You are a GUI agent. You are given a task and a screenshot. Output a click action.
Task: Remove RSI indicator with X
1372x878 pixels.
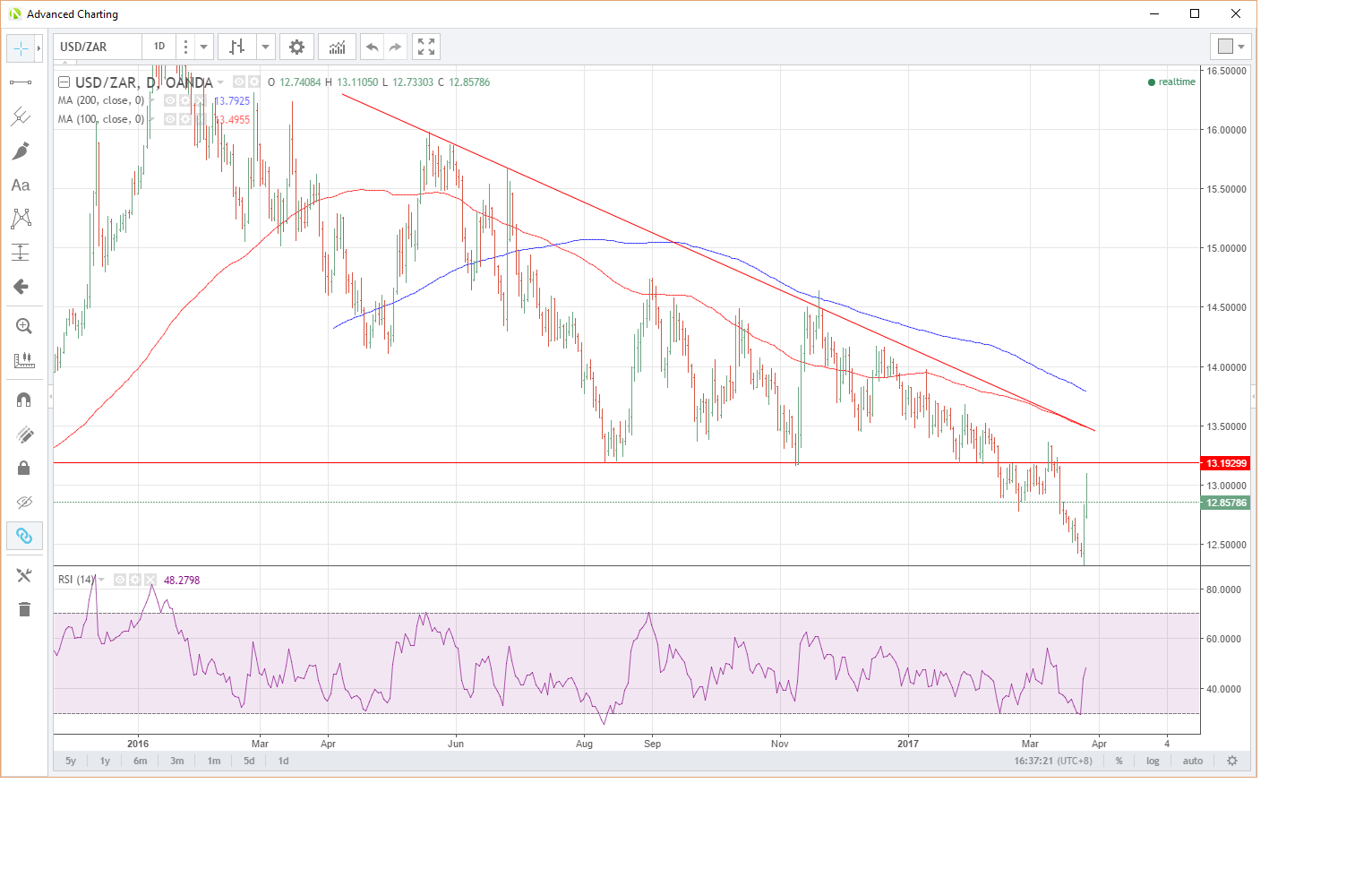tap(150, 580)
